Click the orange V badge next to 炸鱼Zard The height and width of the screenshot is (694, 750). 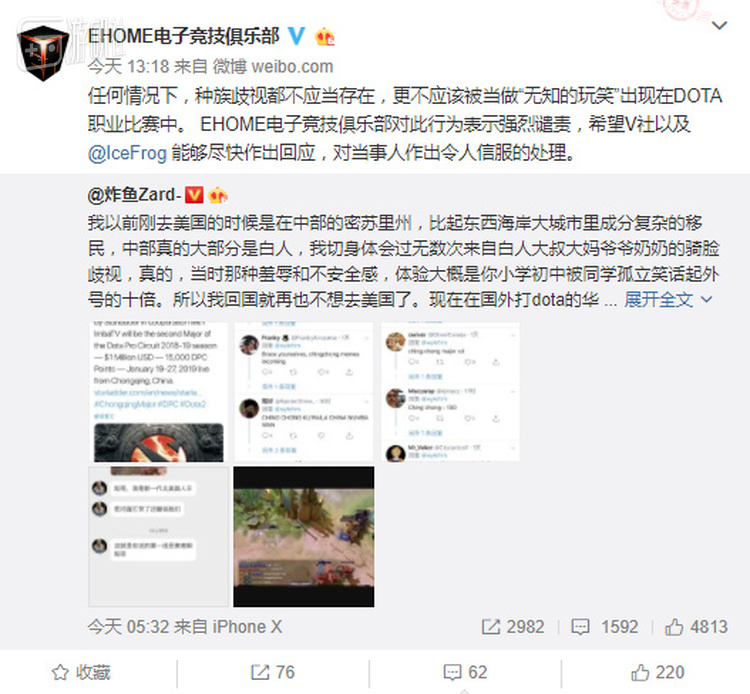[x=194, y=195]
